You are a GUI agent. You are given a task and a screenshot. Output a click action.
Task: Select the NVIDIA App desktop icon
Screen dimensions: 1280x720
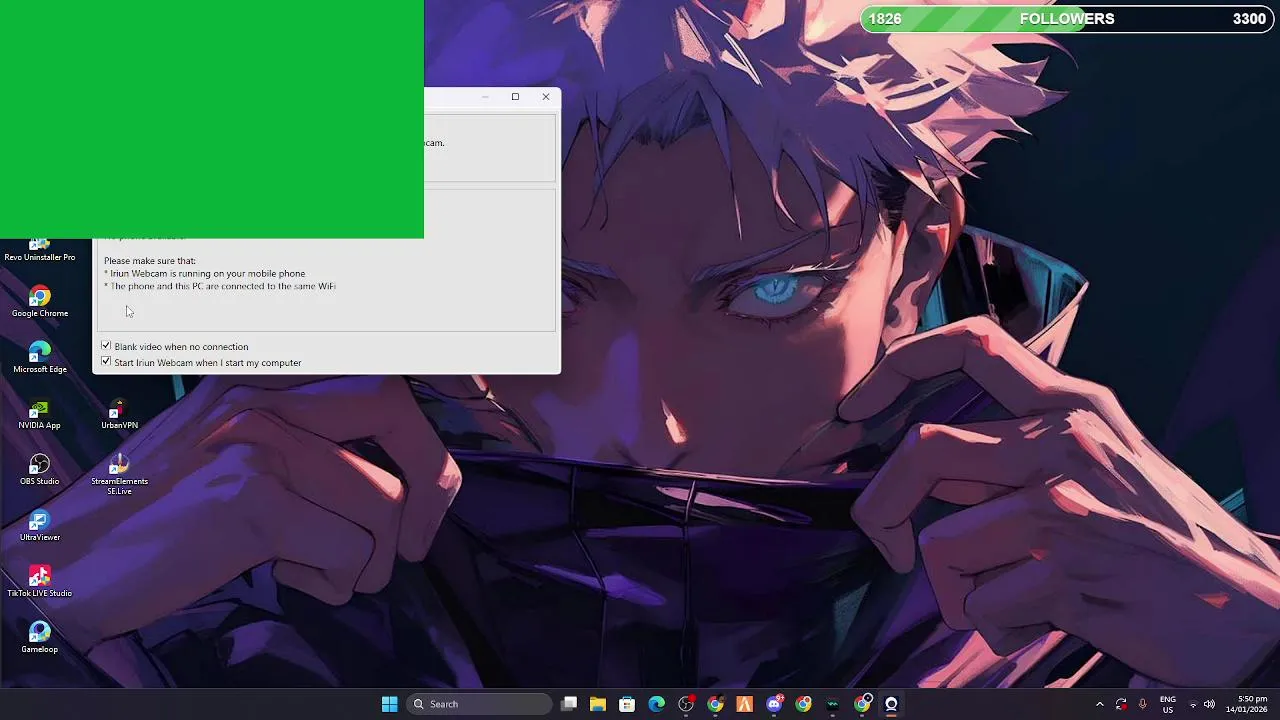(x=40, y=414)
